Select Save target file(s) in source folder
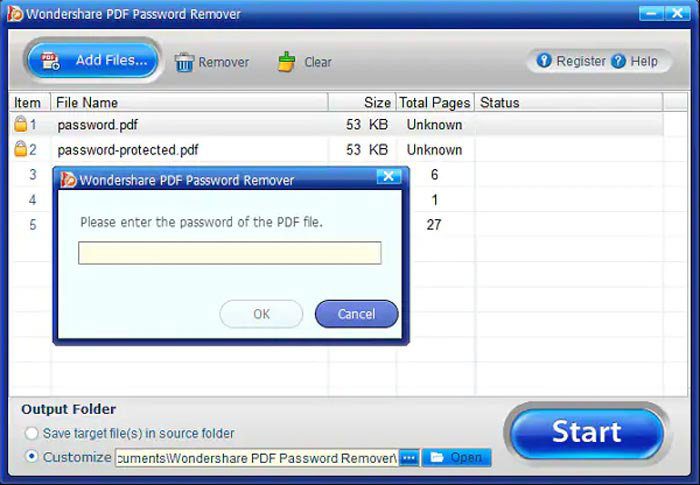 point(31,433)
